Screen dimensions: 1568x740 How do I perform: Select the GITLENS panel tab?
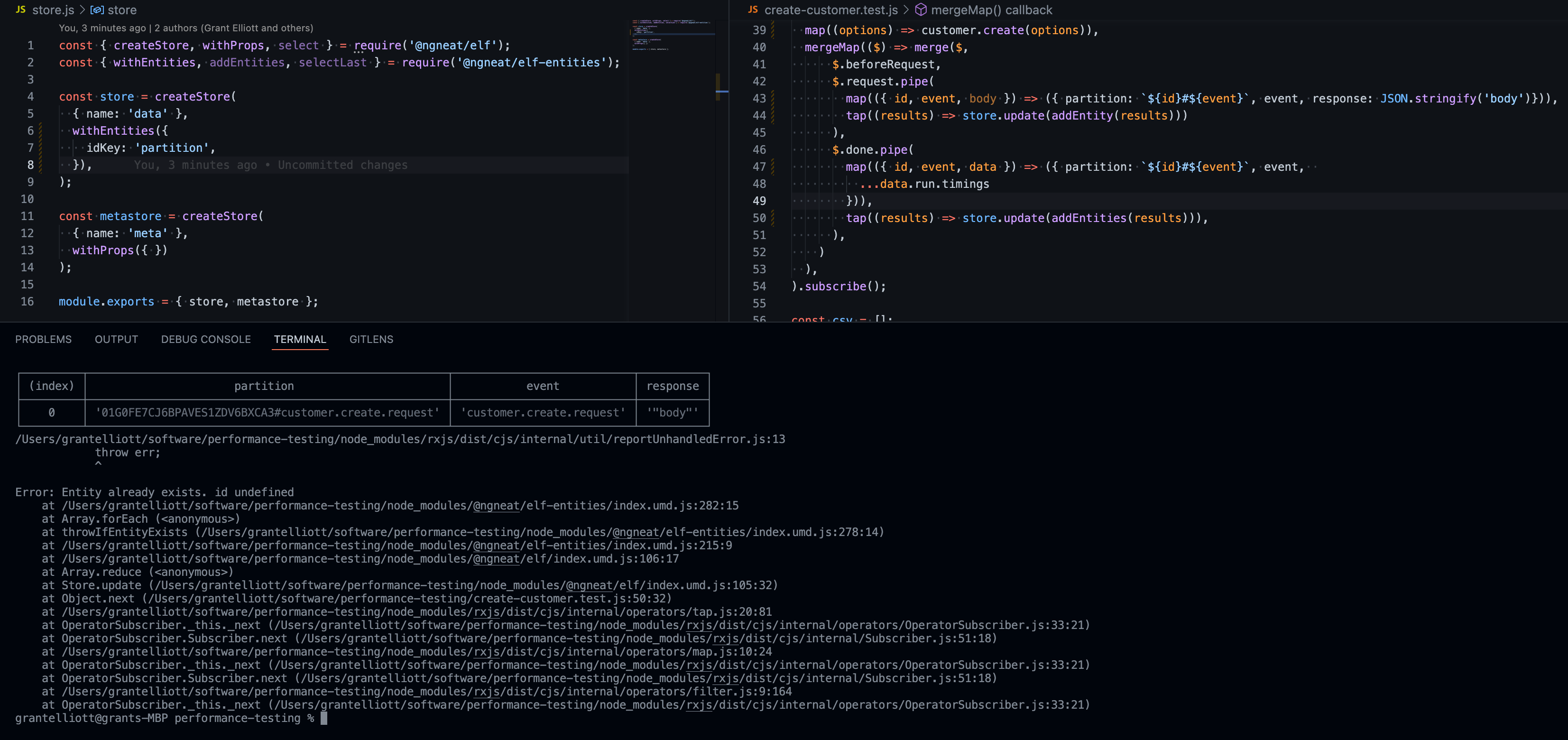click(x=371, y=339)
